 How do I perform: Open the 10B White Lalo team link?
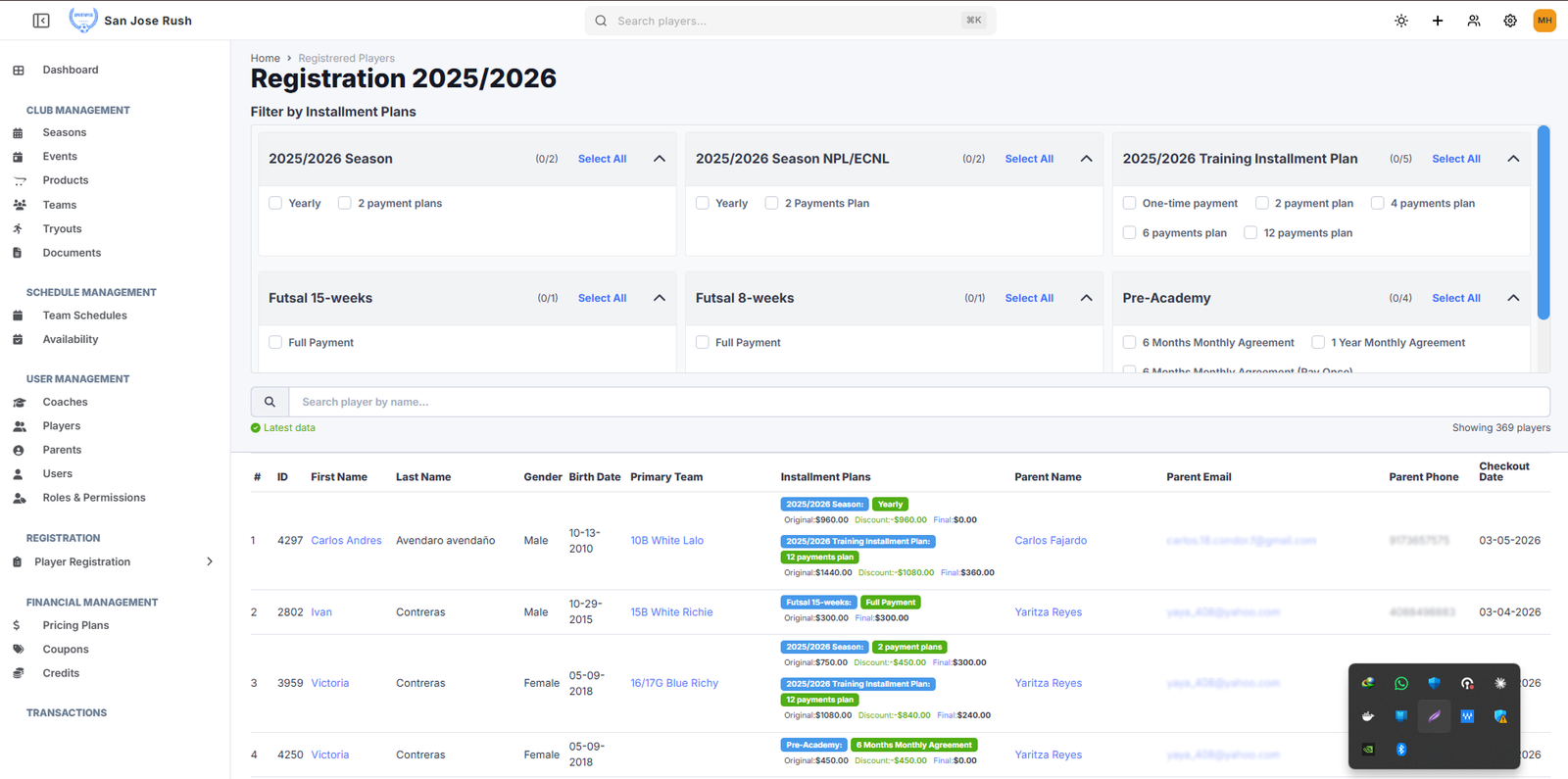point(666,541)
